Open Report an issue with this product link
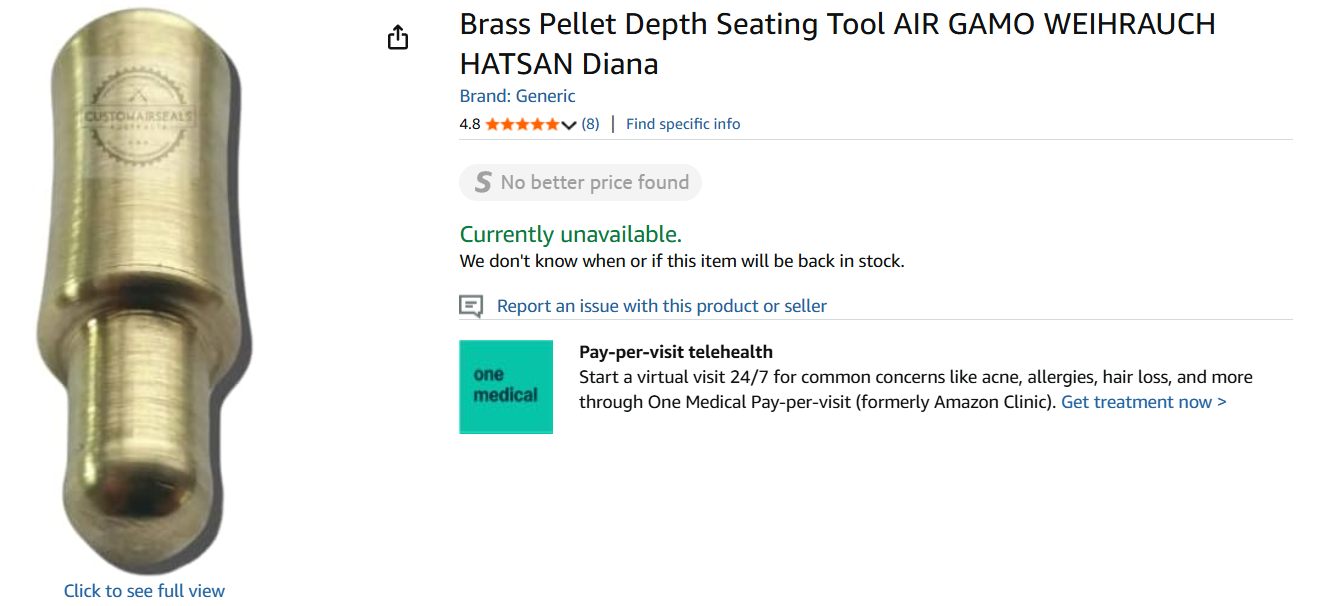The width and height of the screenshot is (1320, 606). (662, 306)
